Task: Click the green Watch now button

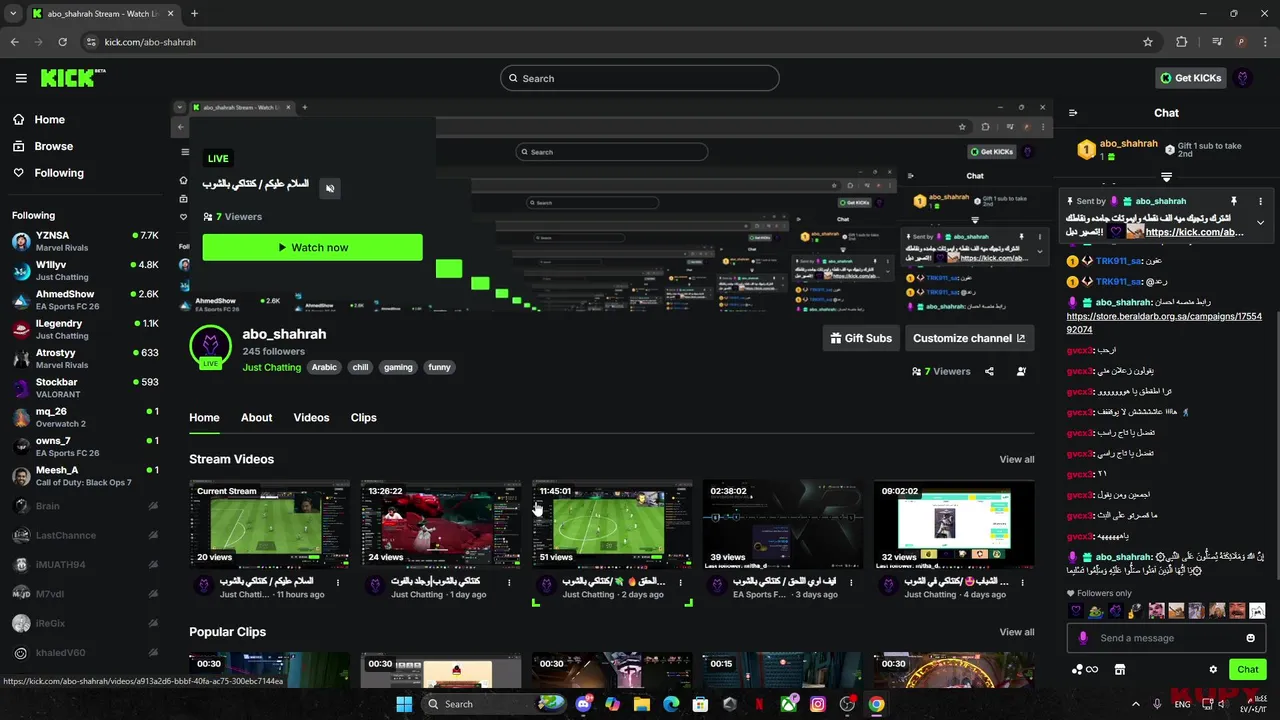Action: point(312,247)
